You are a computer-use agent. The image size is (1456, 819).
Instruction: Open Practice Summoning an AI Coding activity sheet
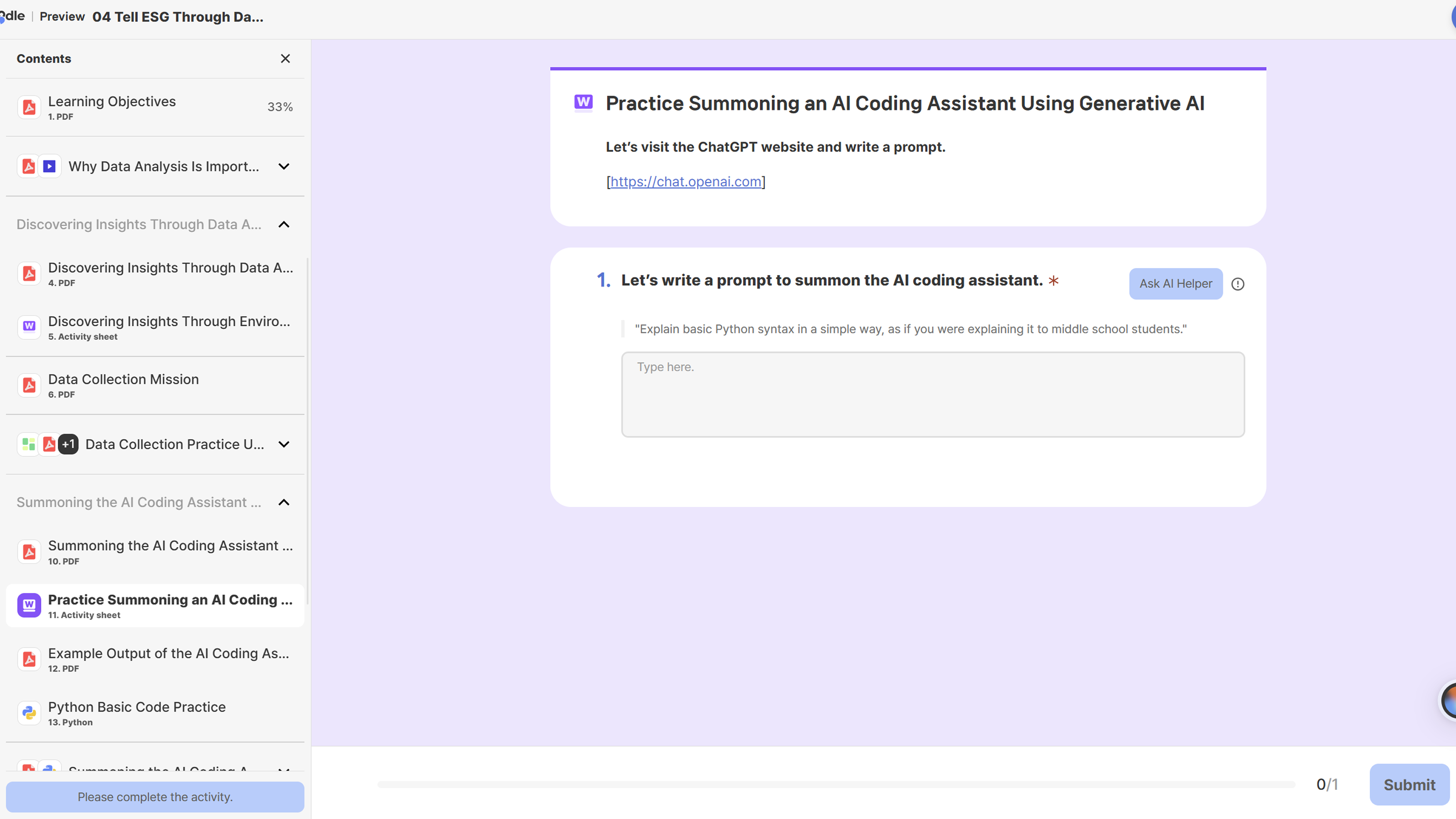pyautogui.click(x=170, y=605)
